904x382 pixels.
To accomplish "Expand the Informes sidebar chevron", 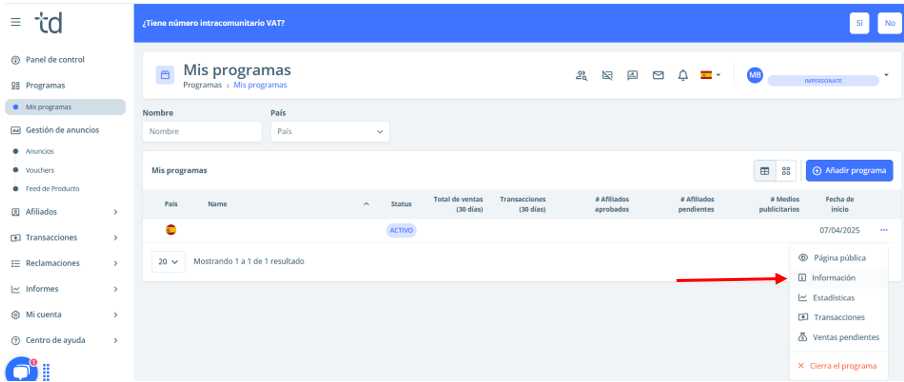I will coord(115,289).
